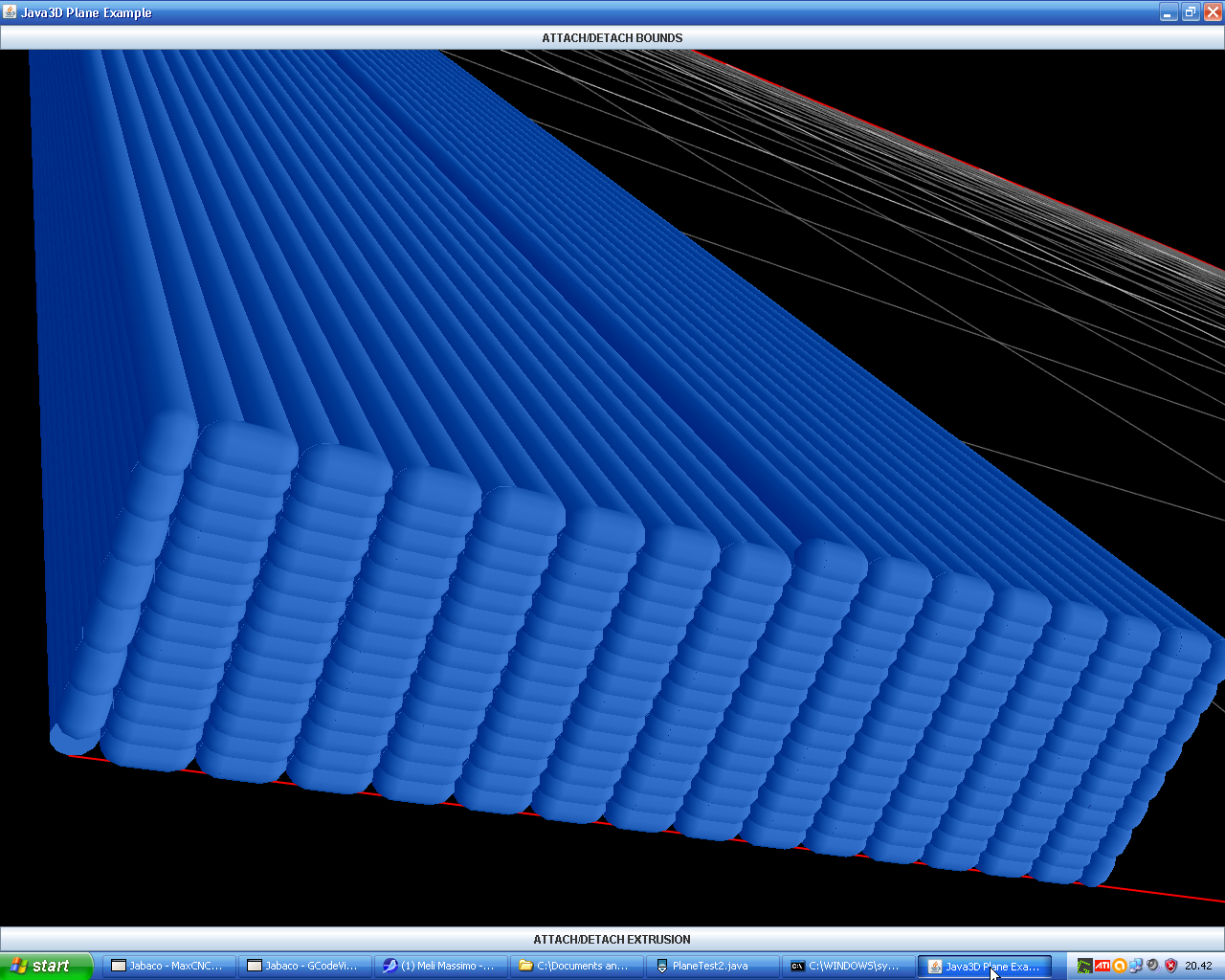Open the volume speaker tray icon
This screenshot has width=1225, height=980.
[1153, 967]
